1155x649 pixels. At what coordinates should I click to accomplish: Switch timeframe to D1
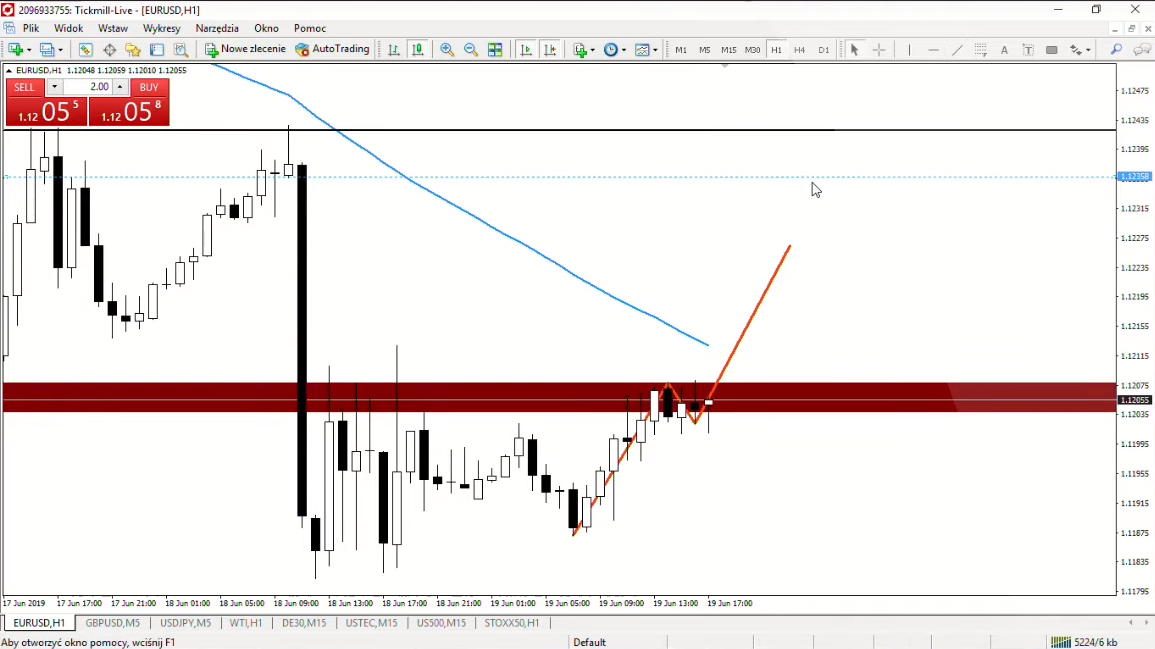pos(824,49)
